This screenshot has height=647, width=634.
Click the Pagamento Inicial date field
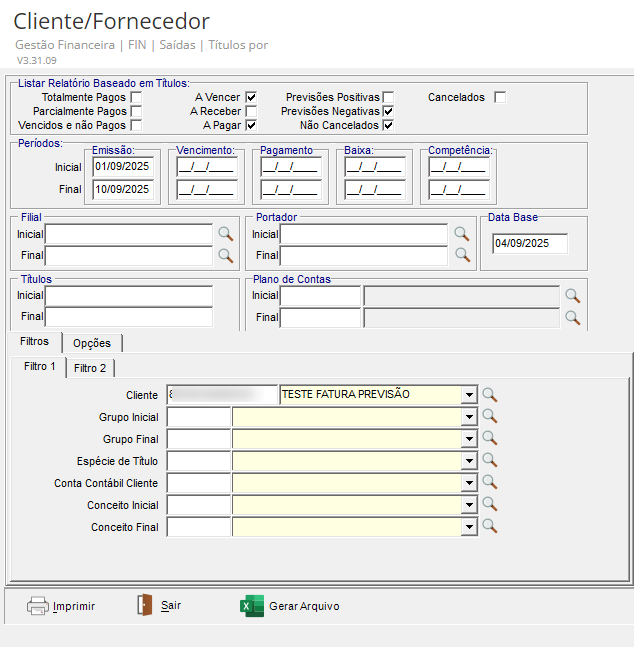pyautogui.click(x=291, y=167)
